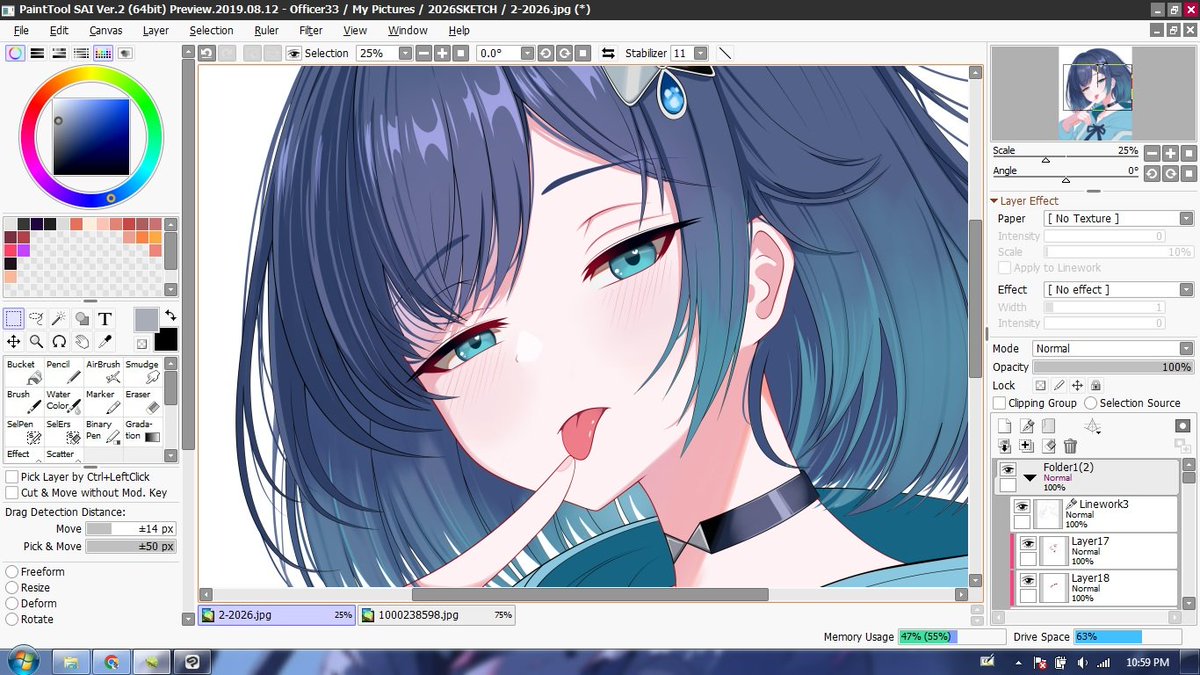
Task: Choose the Smudge tool
Action: click(142, 372)
